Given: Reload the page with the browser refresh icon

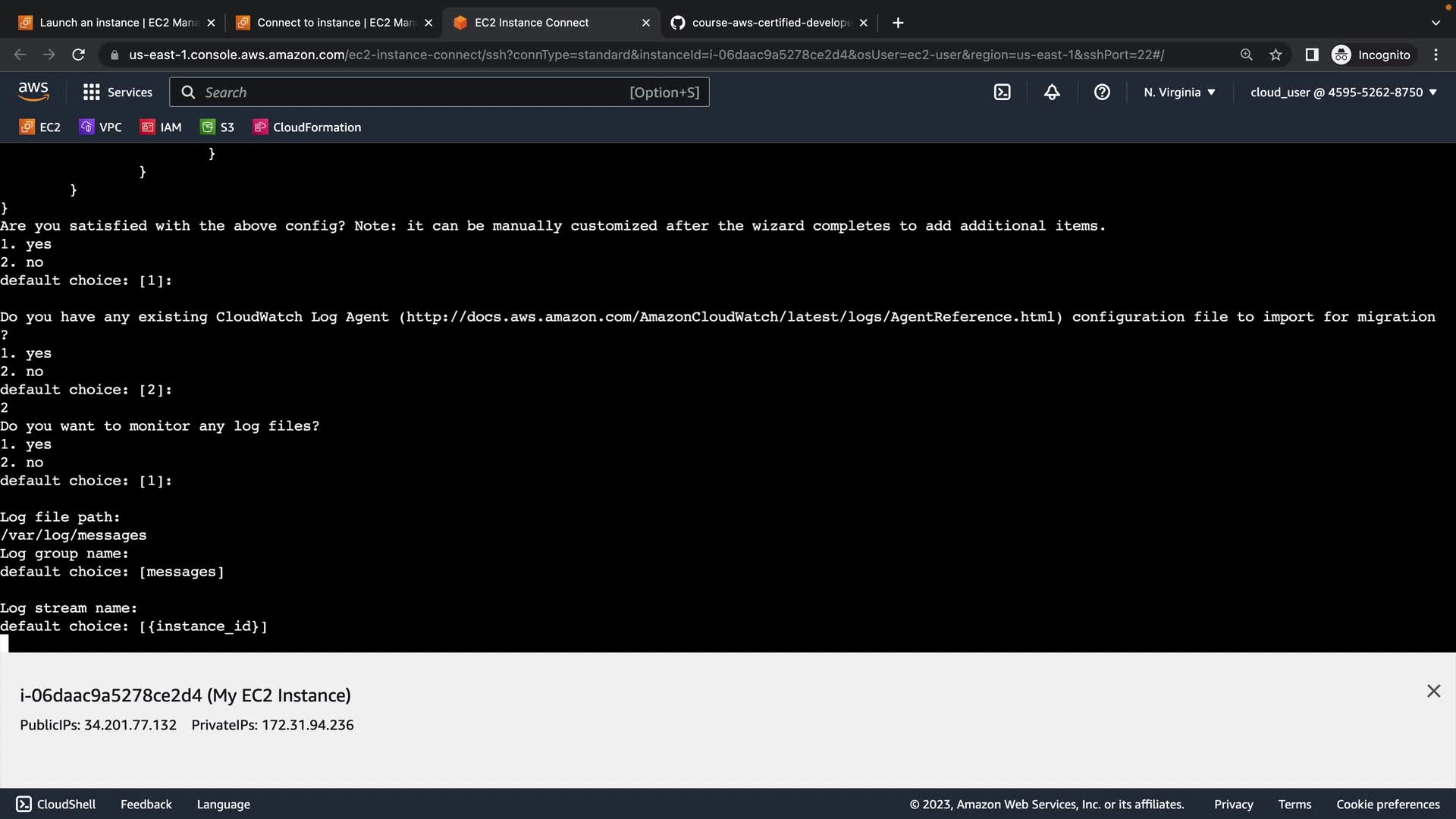Looking at the screenshot, I should click(x=78, y=55).
